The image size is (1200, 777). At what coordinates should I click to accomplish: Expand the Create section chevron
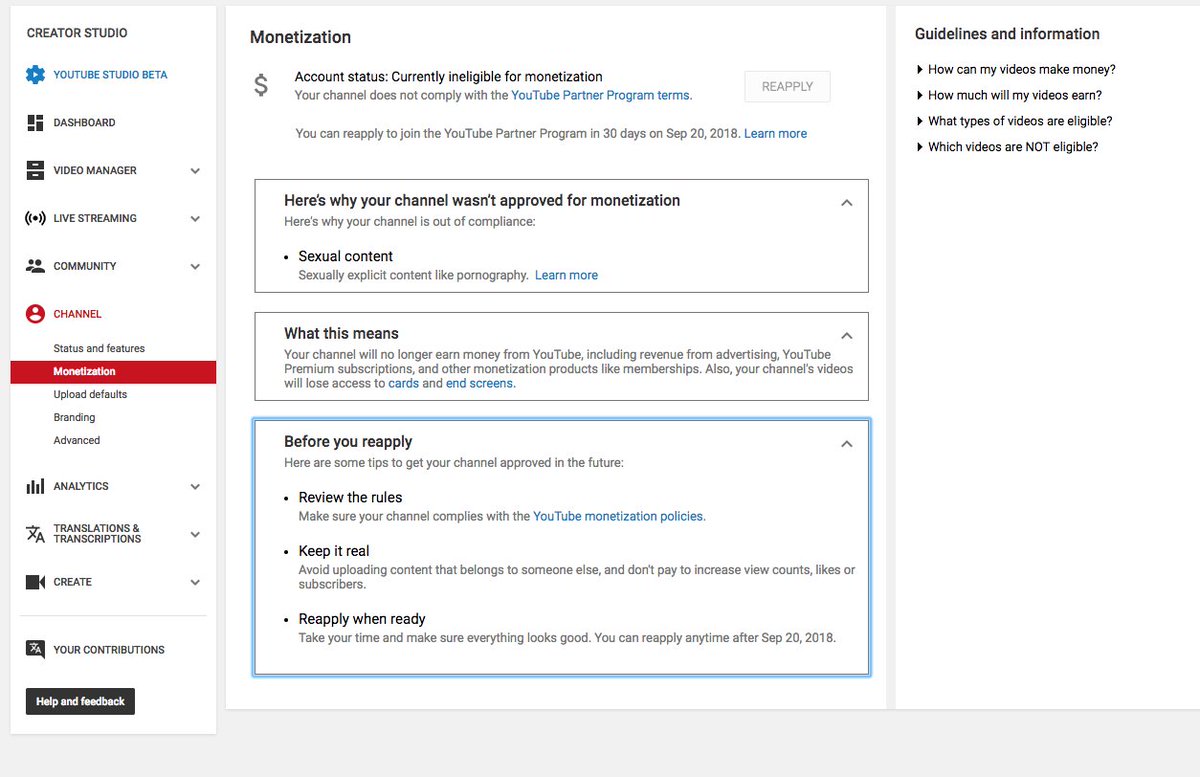pos(195,583)
